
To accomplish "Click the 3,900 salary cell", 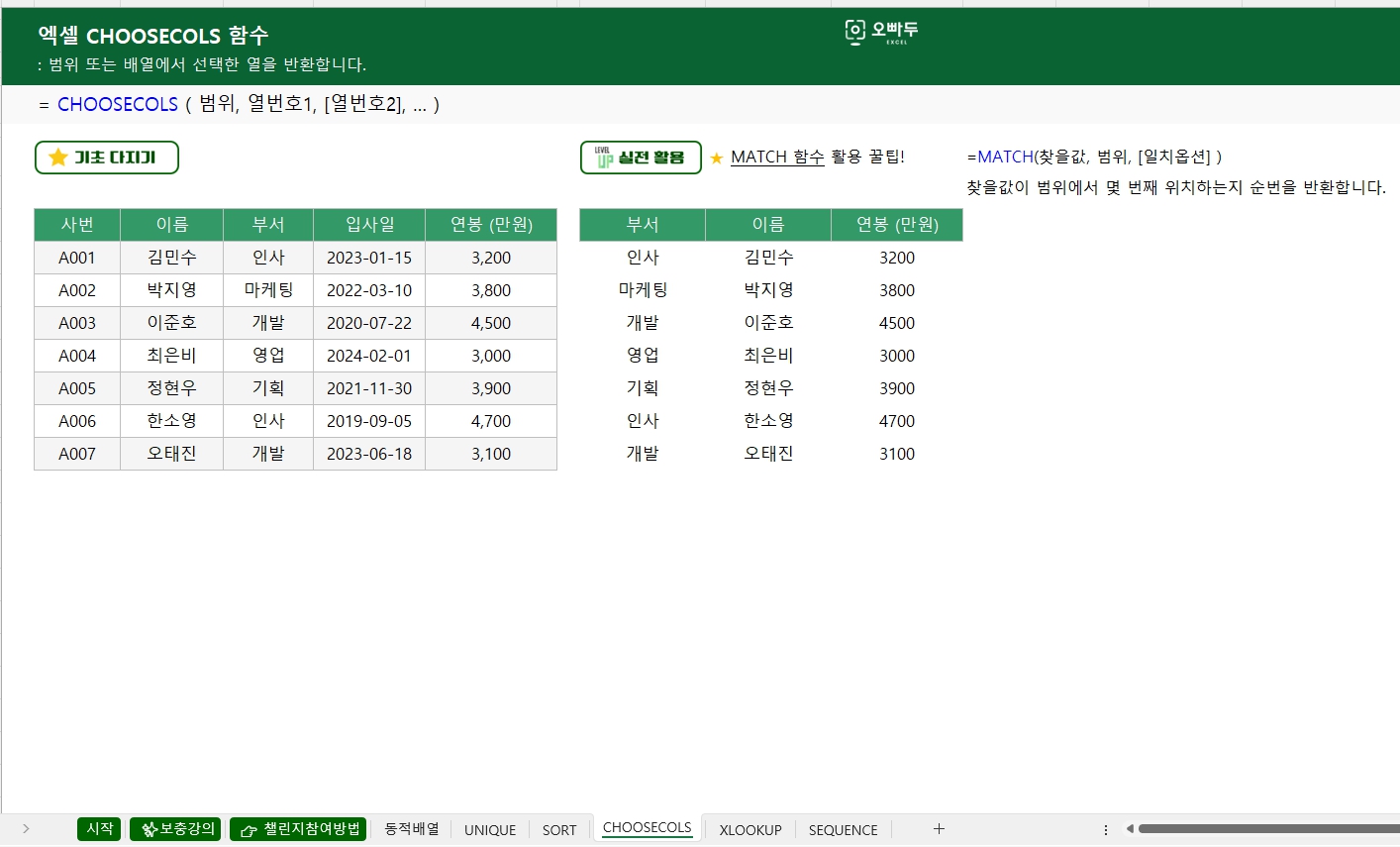I will pyautogui.click(x=491, y=388).
